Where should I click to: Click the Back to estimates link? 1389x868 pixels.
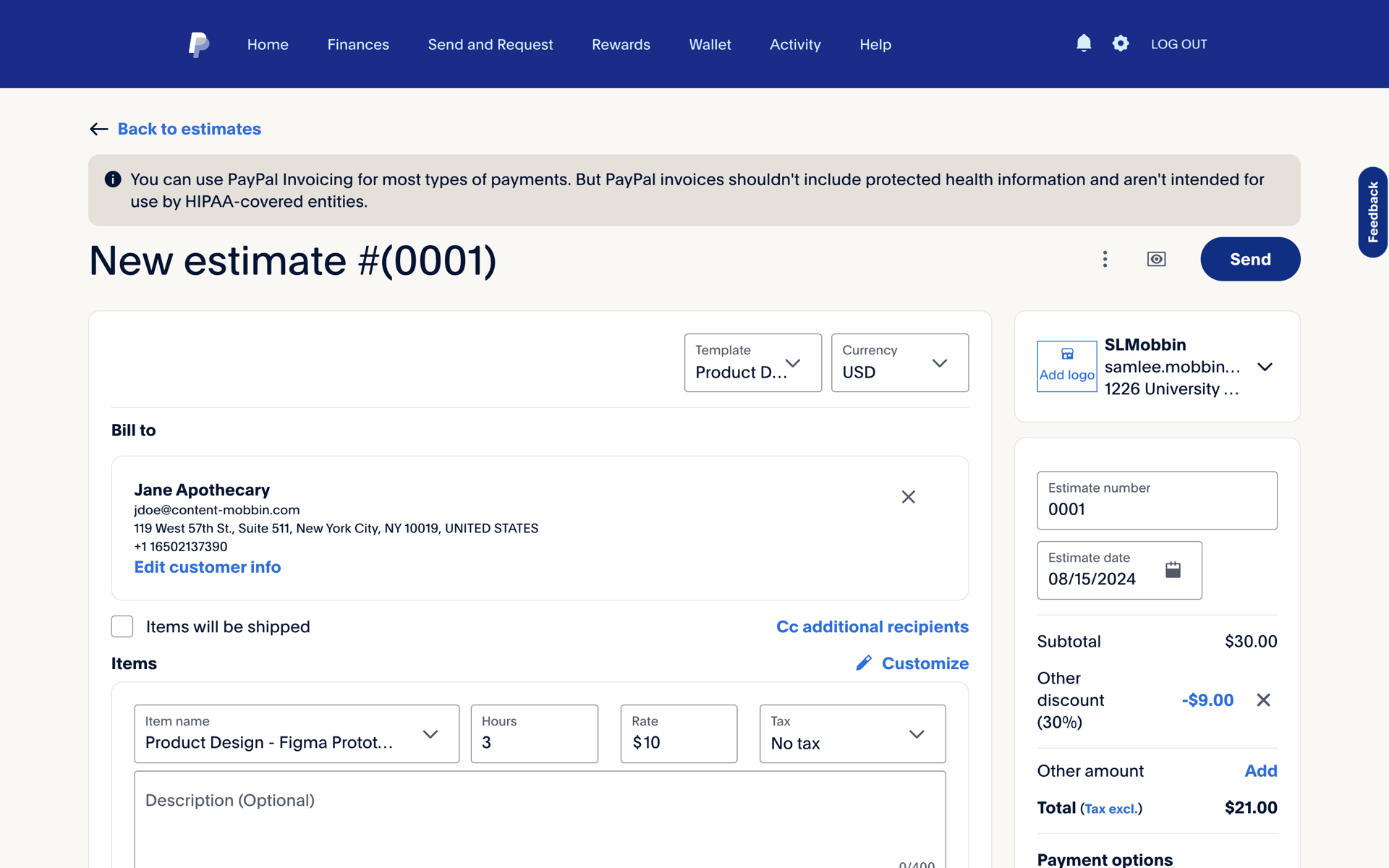point(190,129)
